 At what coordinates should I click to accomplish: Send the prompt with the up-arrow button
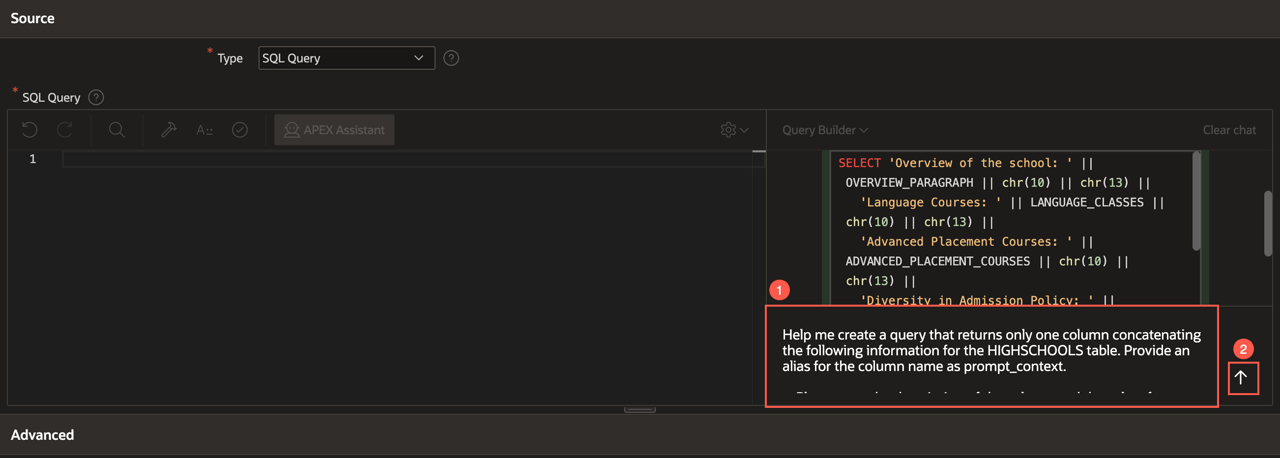click(x=1241, y=377)
